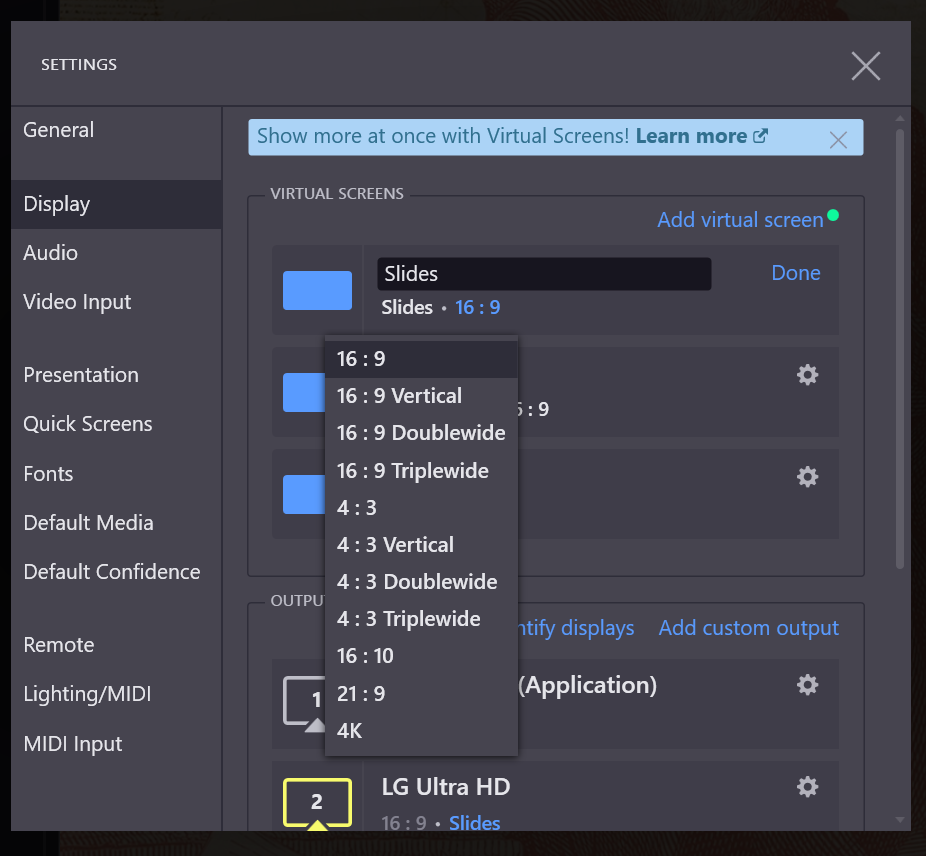926x856 pixels.
Task: Open Lighting/MIDI settings
Action: pyautogui.click(x=116, y=694)
